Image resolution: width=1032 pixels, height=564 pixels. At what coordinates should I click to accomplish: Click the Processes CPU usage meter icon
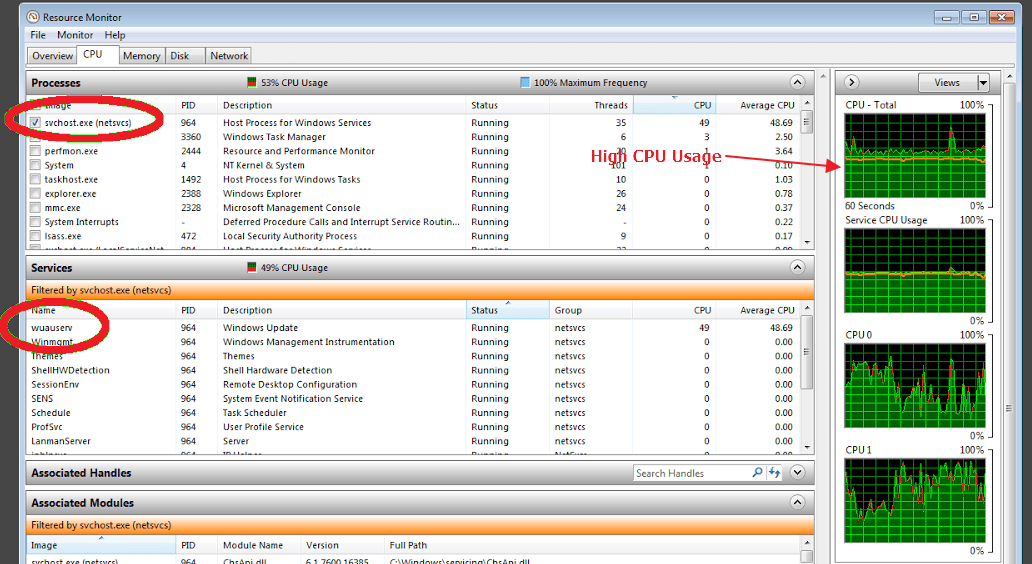[x=252, y=83]
